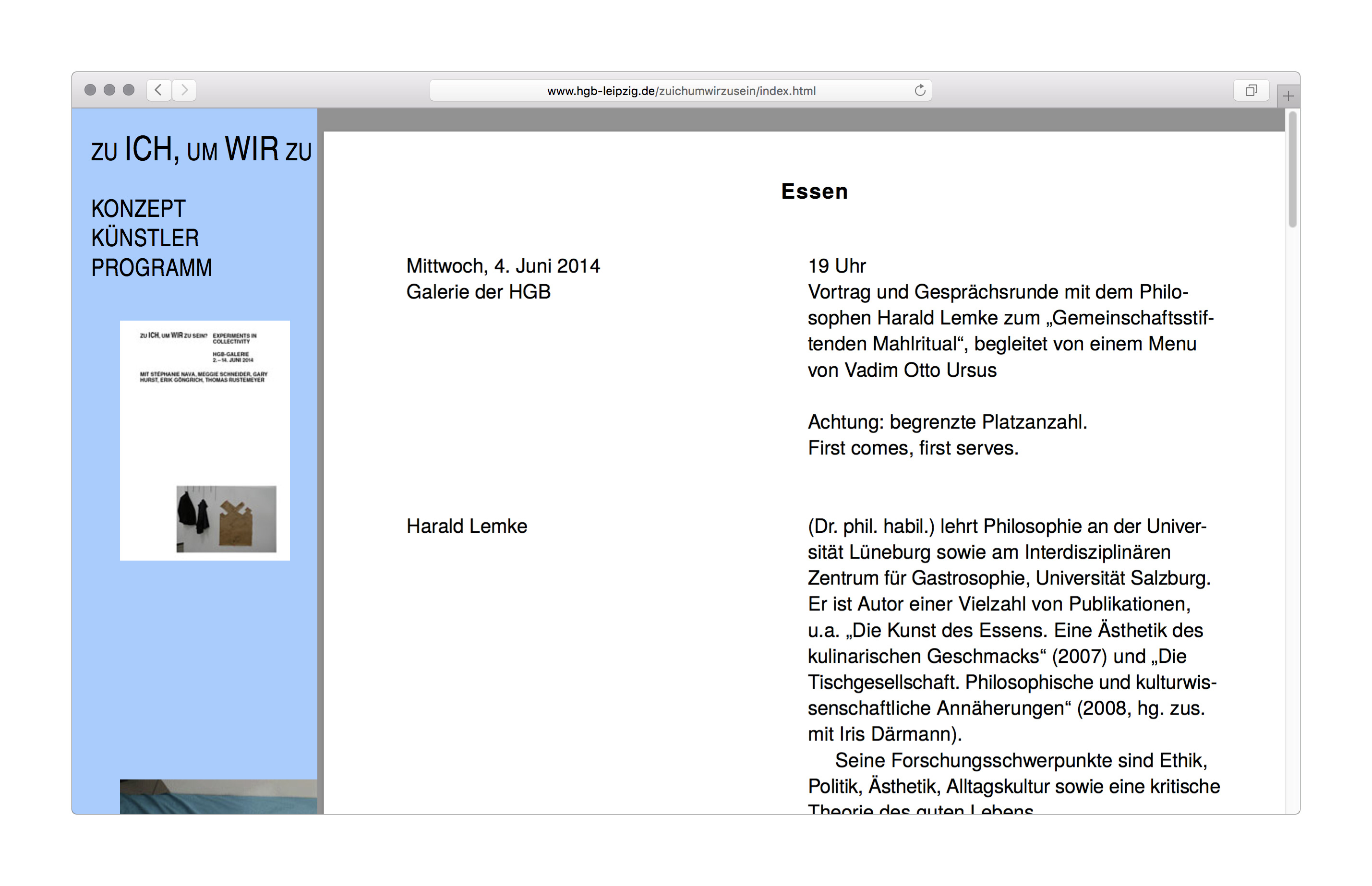Open a new tab with the plus button
Screen dimensions: 1372x886
pyautogui.click(x=1288, y=96)
